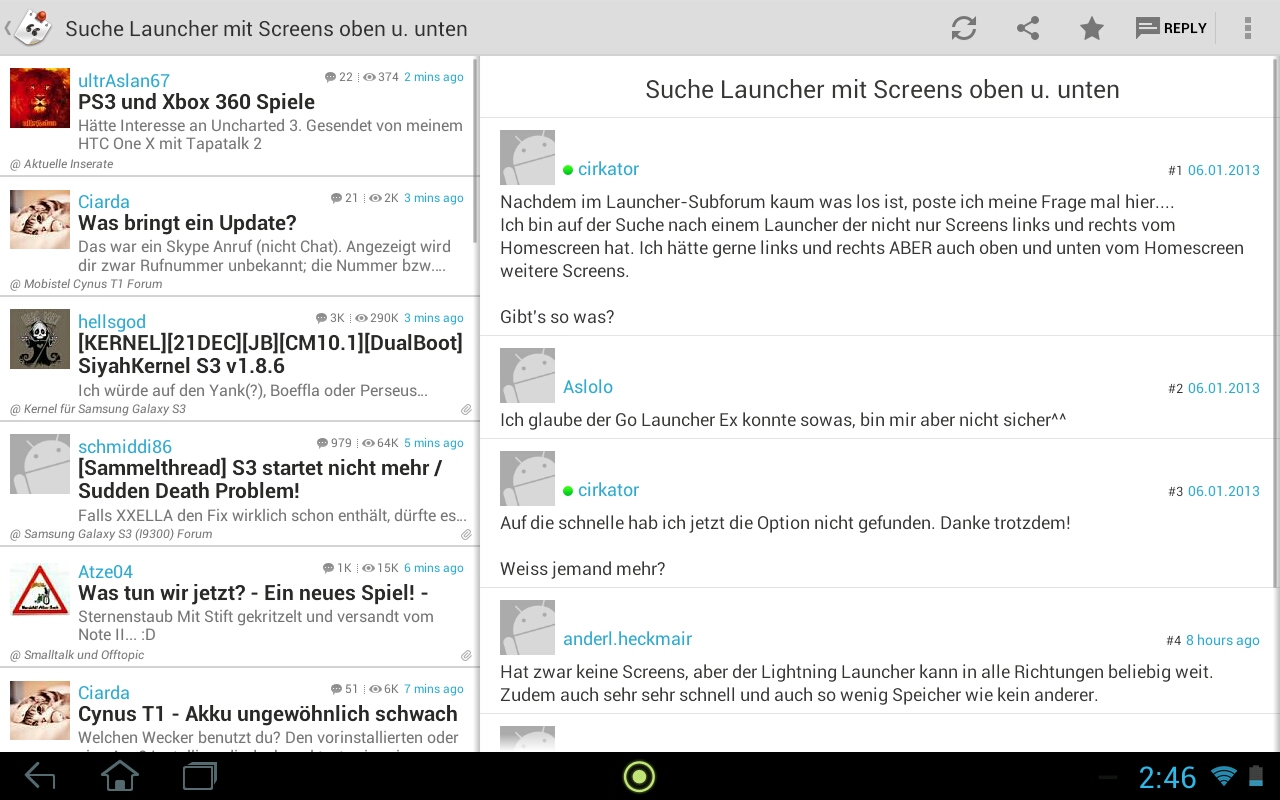Share this thread via share icon
Image resolution: width=1280 pixels, height=800 pixels.
click(1028, 28)
